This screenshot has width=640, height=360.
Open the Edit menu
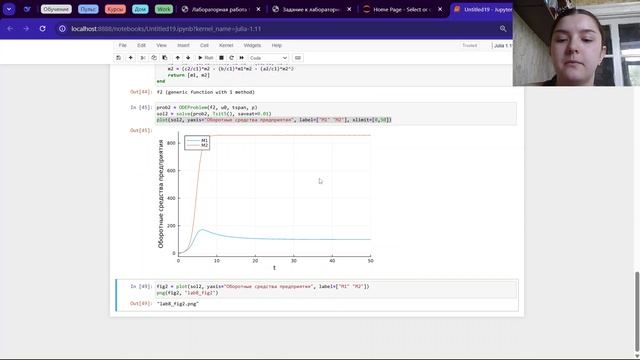pos(141,45)
